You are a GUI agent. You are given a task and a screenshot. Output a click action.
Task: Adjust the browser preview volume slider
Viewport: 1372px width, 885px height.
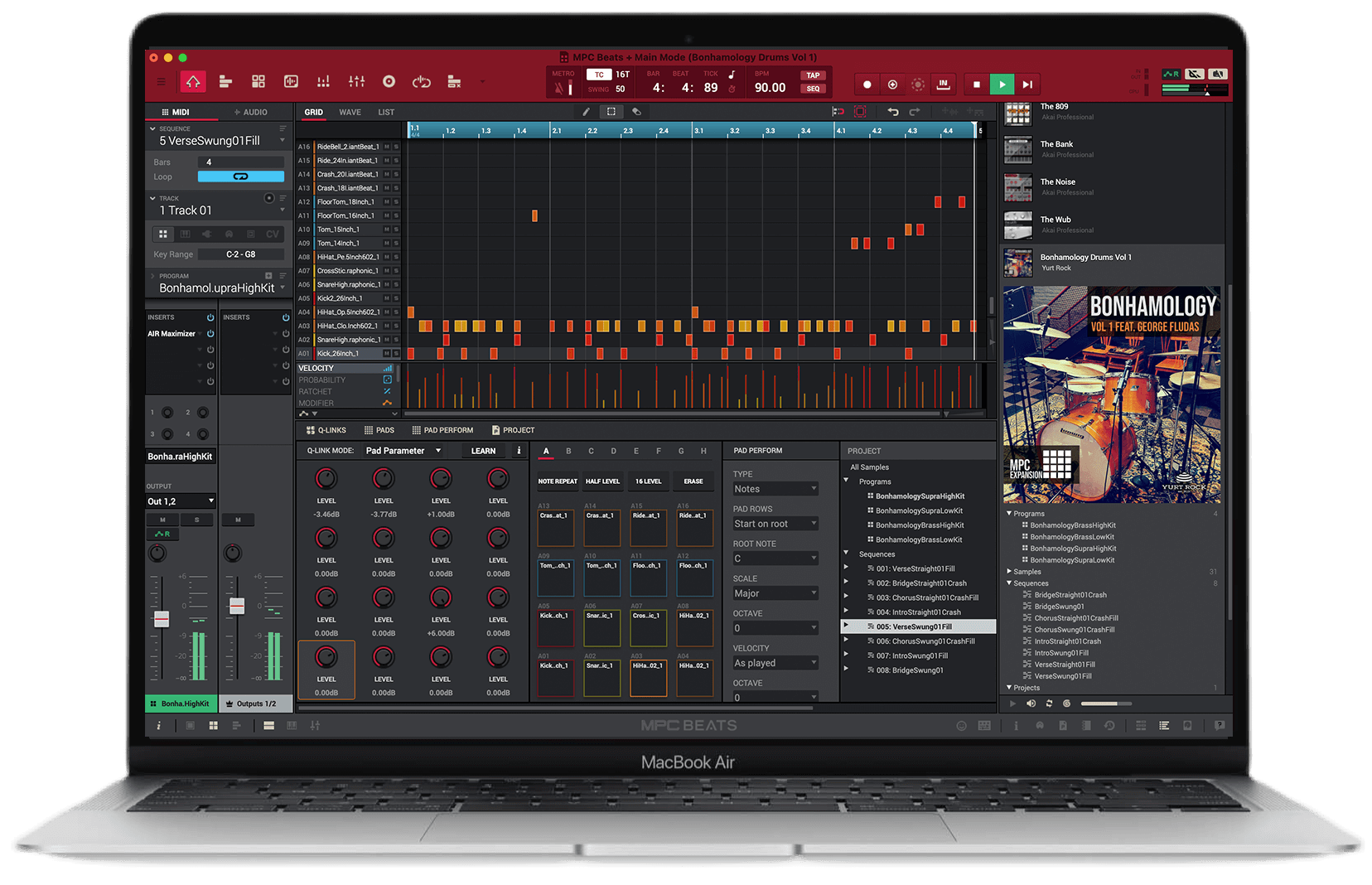coord(1106,704)
